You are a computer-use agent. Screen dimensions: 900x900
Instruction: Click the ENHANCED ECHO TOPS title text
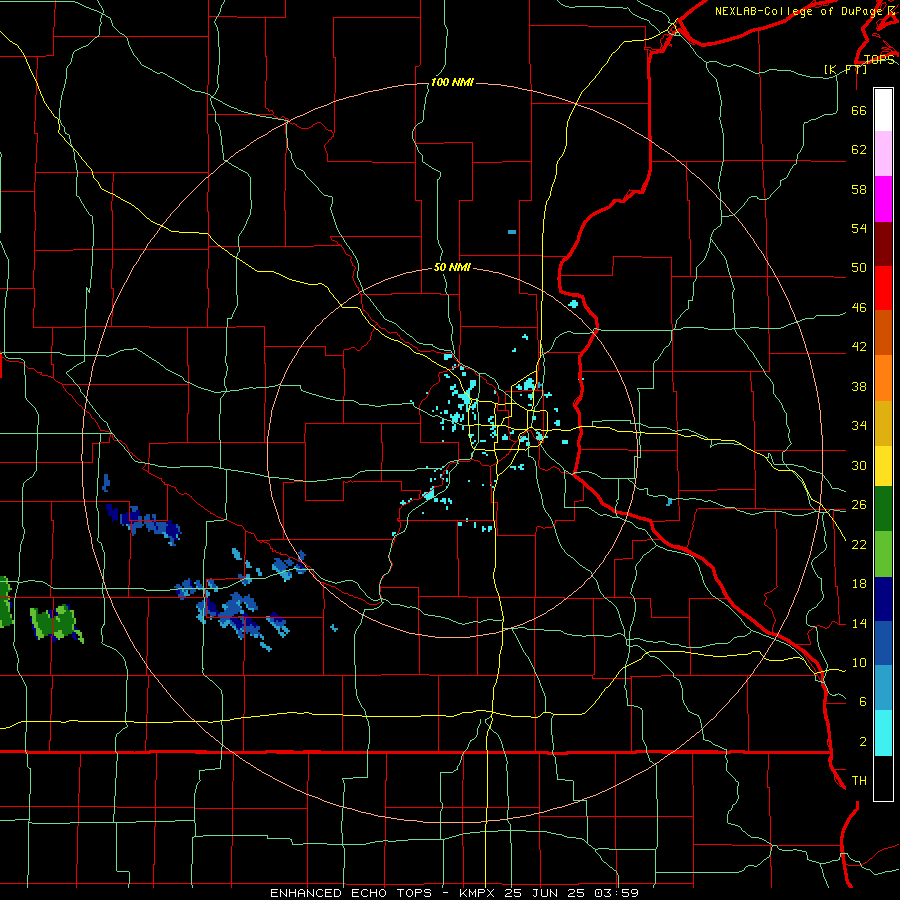pyautogui.click(x=351, y=893)
